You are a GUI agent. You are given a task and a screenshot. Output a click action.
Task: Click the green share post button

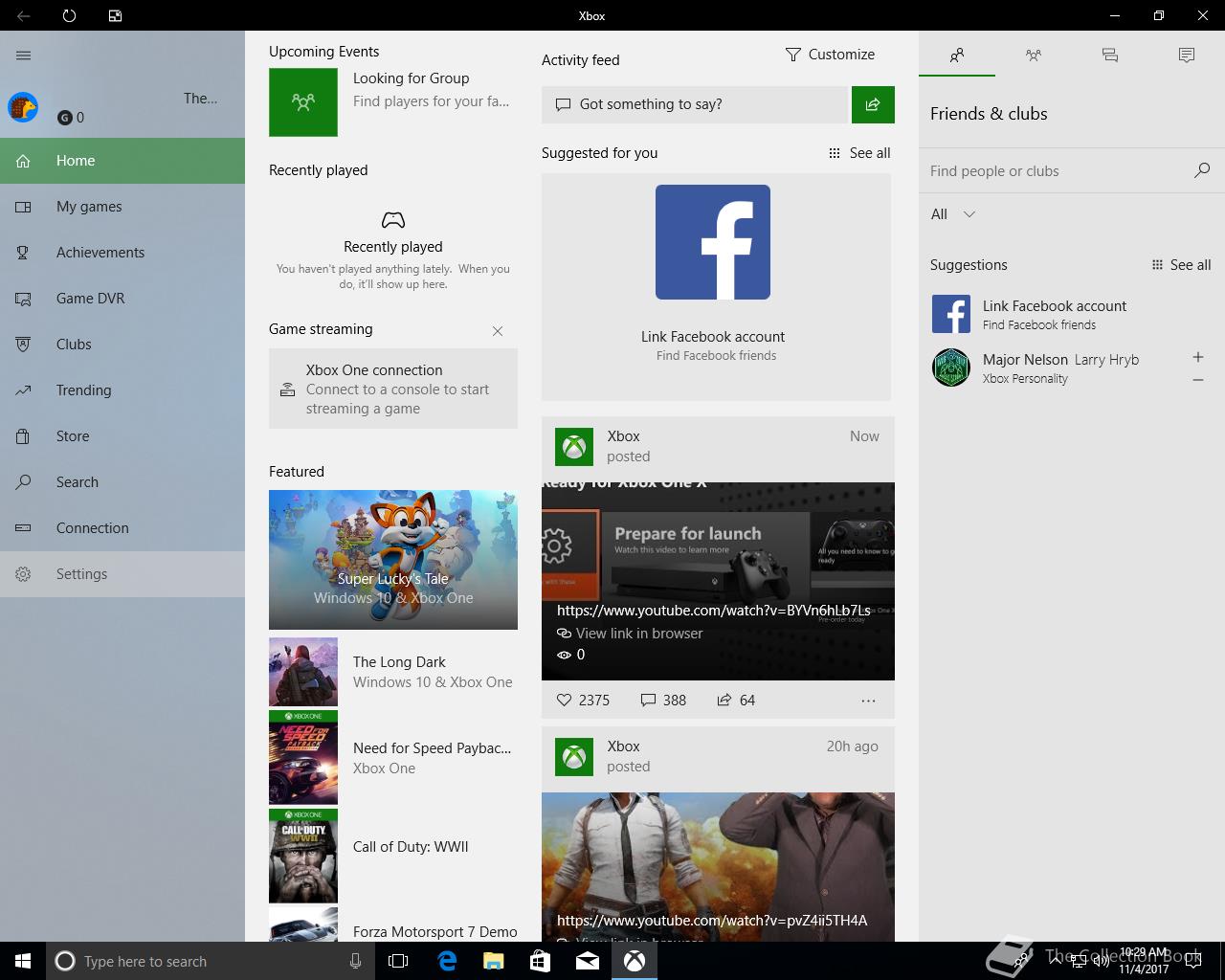click(873, 104)
